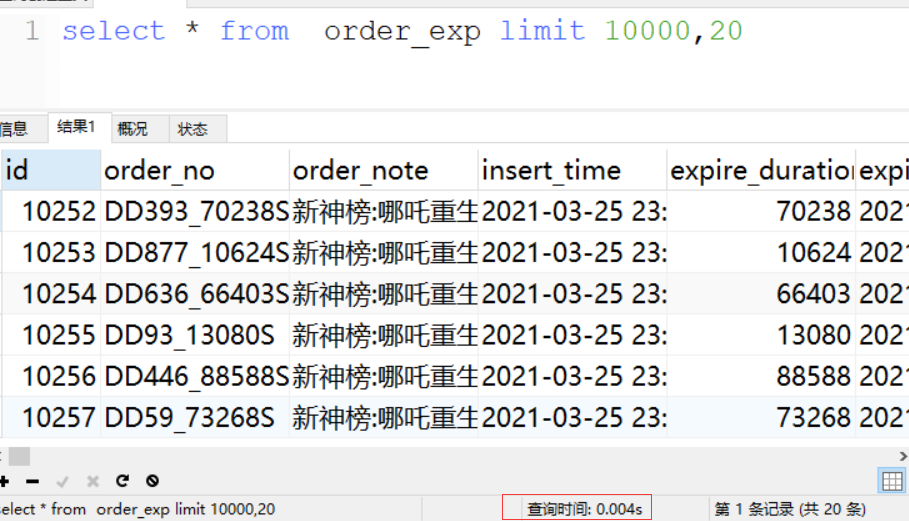The width and height of the screenshot is (909, 521).
Task: Click order_no cell DD636_66403S
Action: click(x=195, y=294)
